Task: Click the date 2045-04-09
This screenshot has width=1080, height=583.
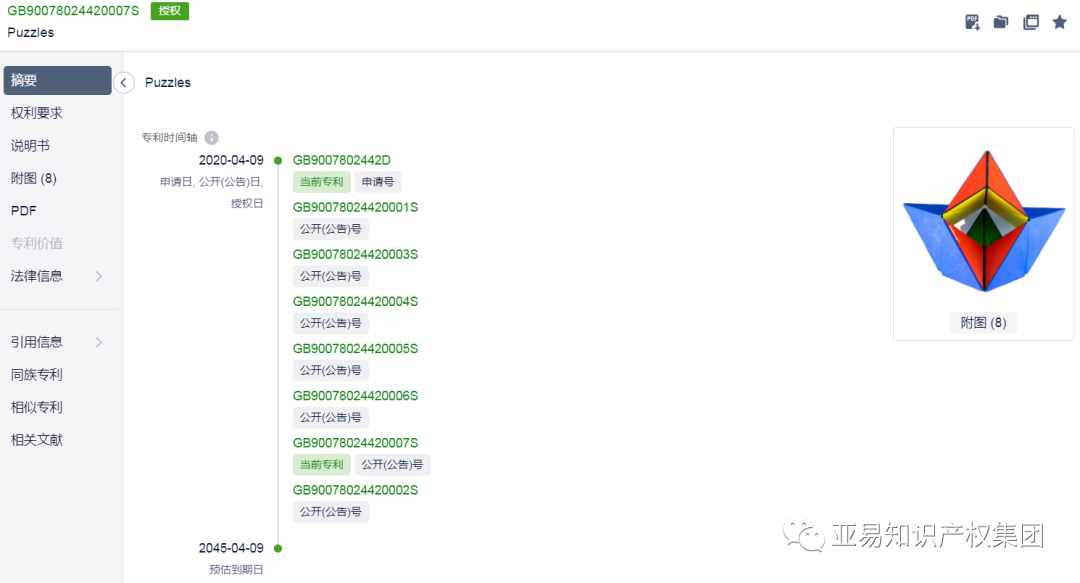Action: click(231, 548)
